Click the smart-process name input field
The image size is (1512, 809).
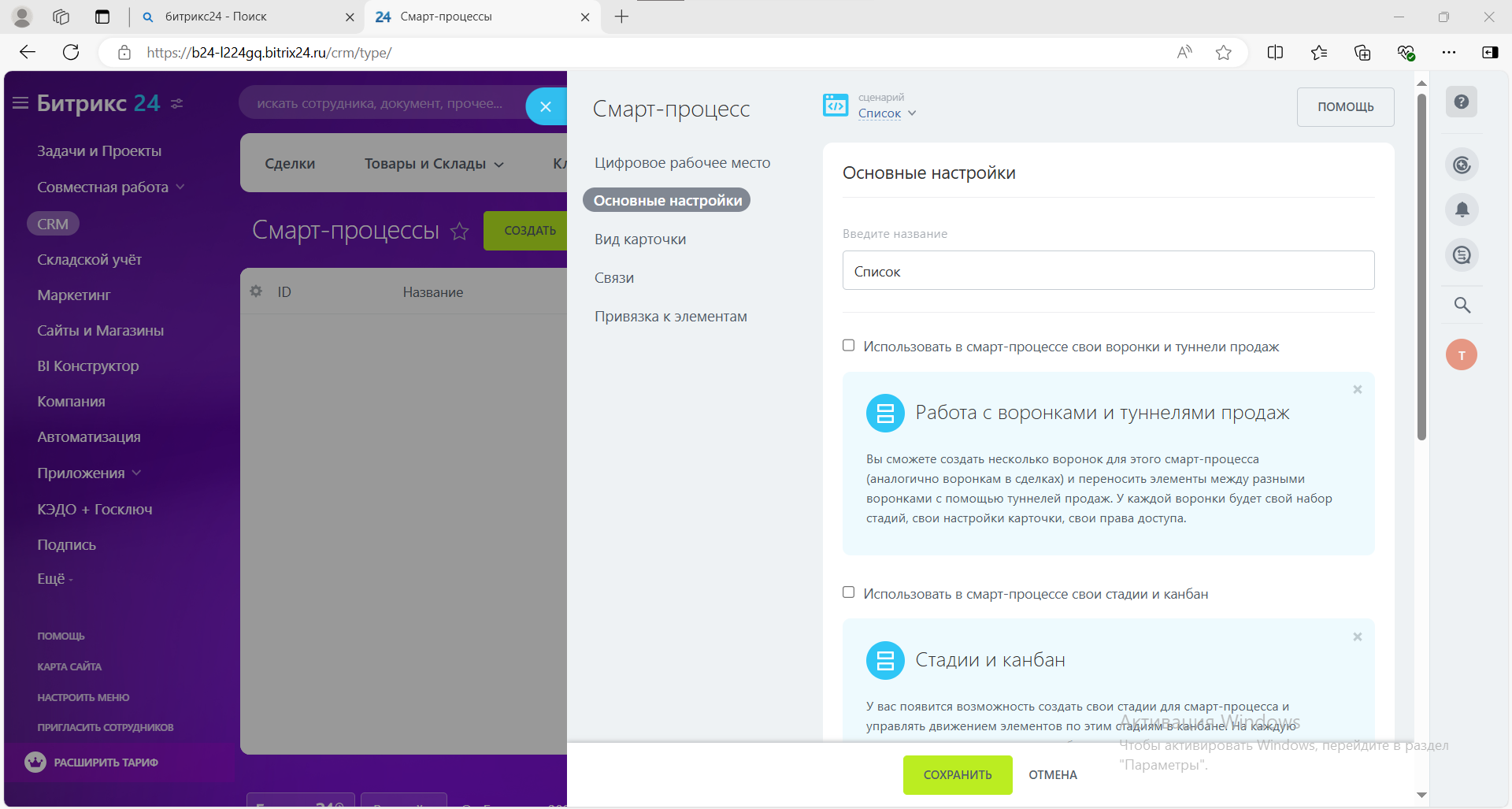(1108, 270)
